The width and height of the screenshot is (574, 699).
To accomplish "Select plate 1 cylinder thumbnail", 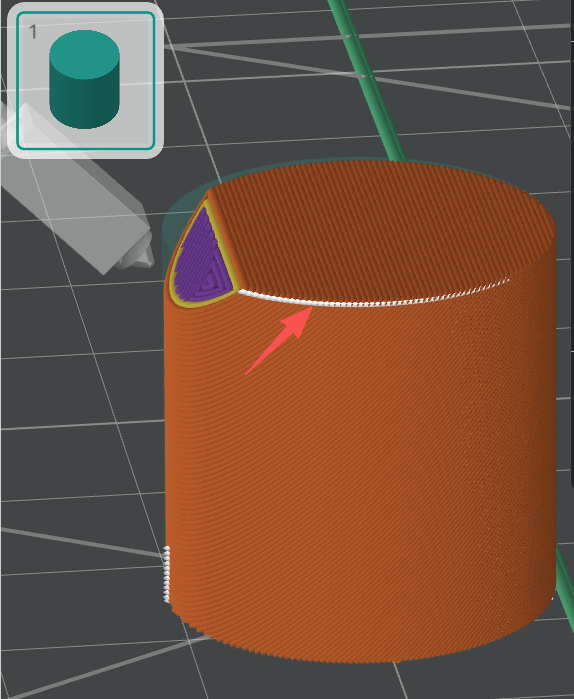I will click(x=85, y=81).
